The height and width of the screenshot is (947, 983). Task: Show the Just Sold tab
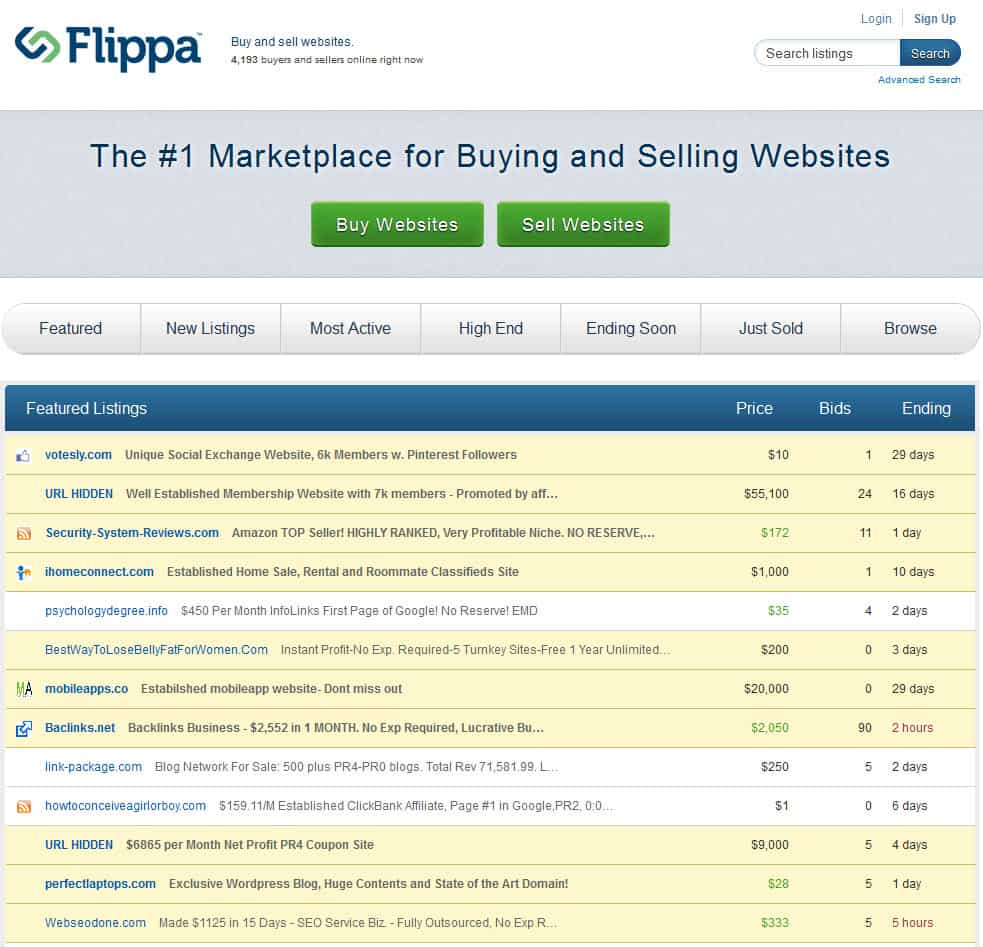[770, 329]
